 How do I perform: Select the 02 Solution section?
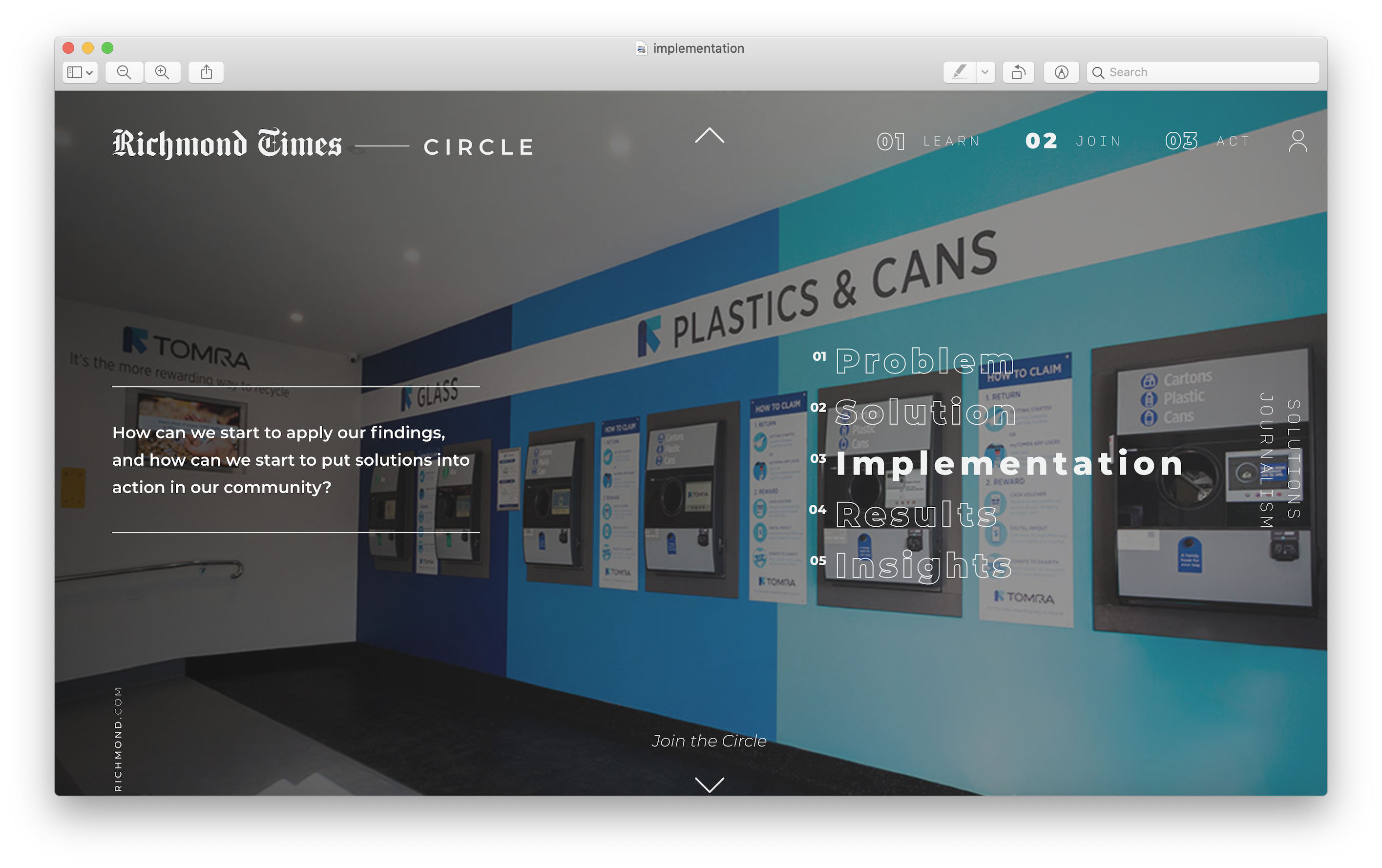coord(913,412)
